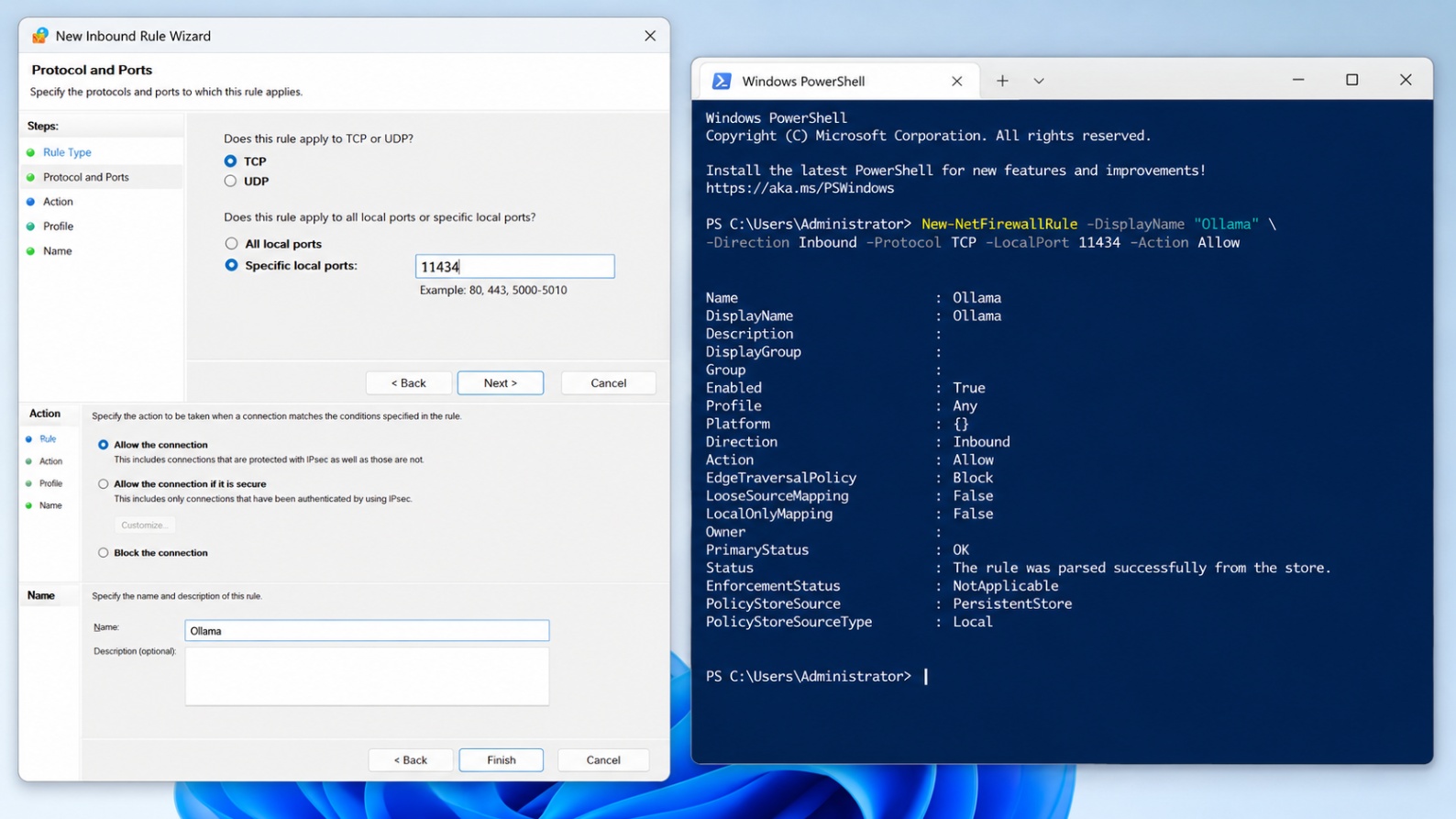Select Block the connection option

(103, 553)
